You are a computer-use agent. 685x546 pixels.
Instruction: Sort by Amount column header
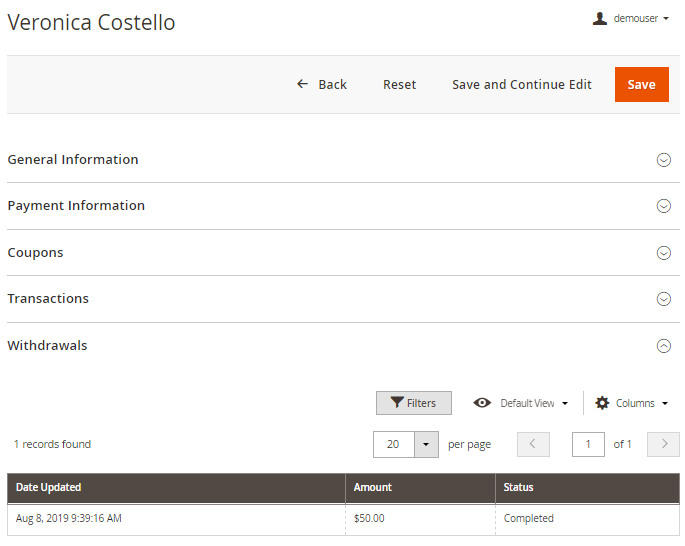point(373,488)
